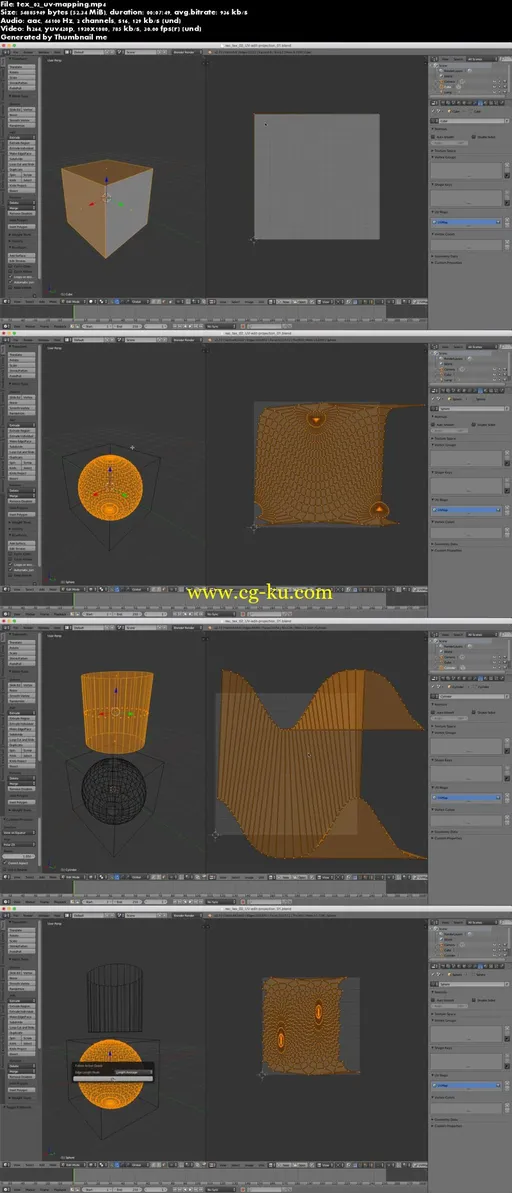Image resolution: width=512 pixels, height=1193 pixels.
Task: Open the Timeline editor type icon in cube frame
Action: tap(5, 326)
